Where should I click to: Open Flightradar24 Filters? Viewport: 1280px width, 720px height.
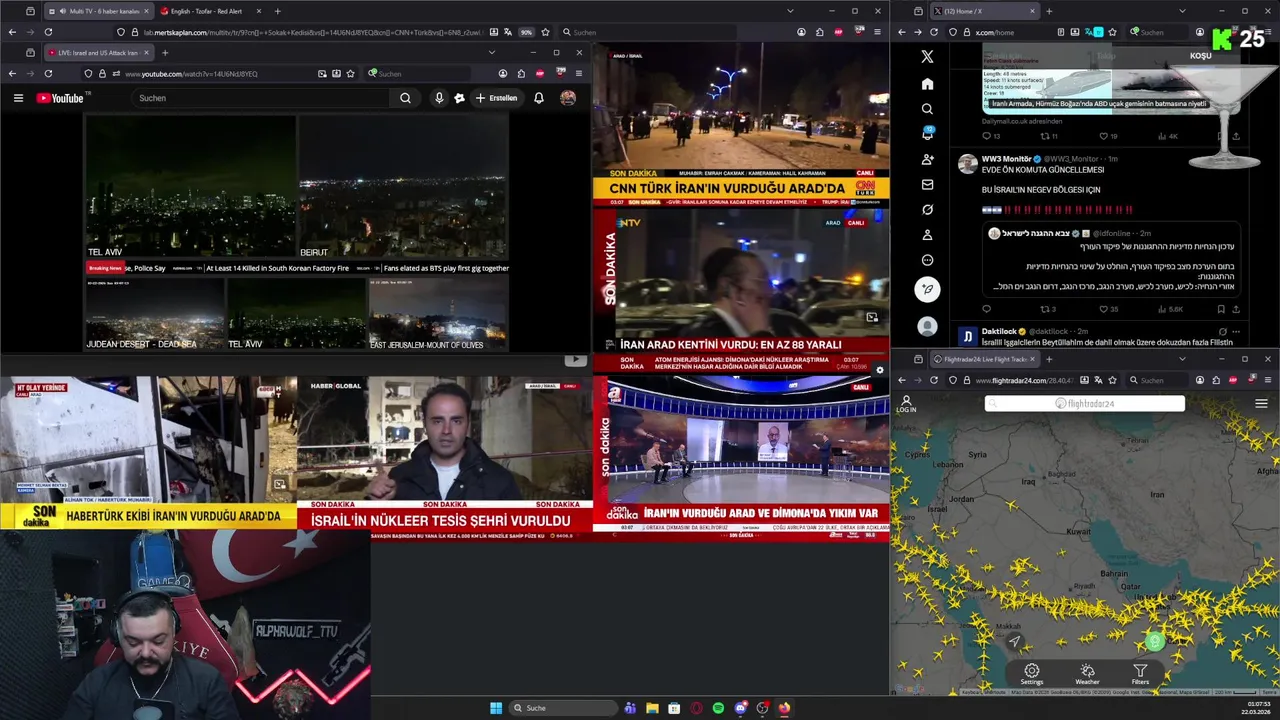coord(1140,675)
